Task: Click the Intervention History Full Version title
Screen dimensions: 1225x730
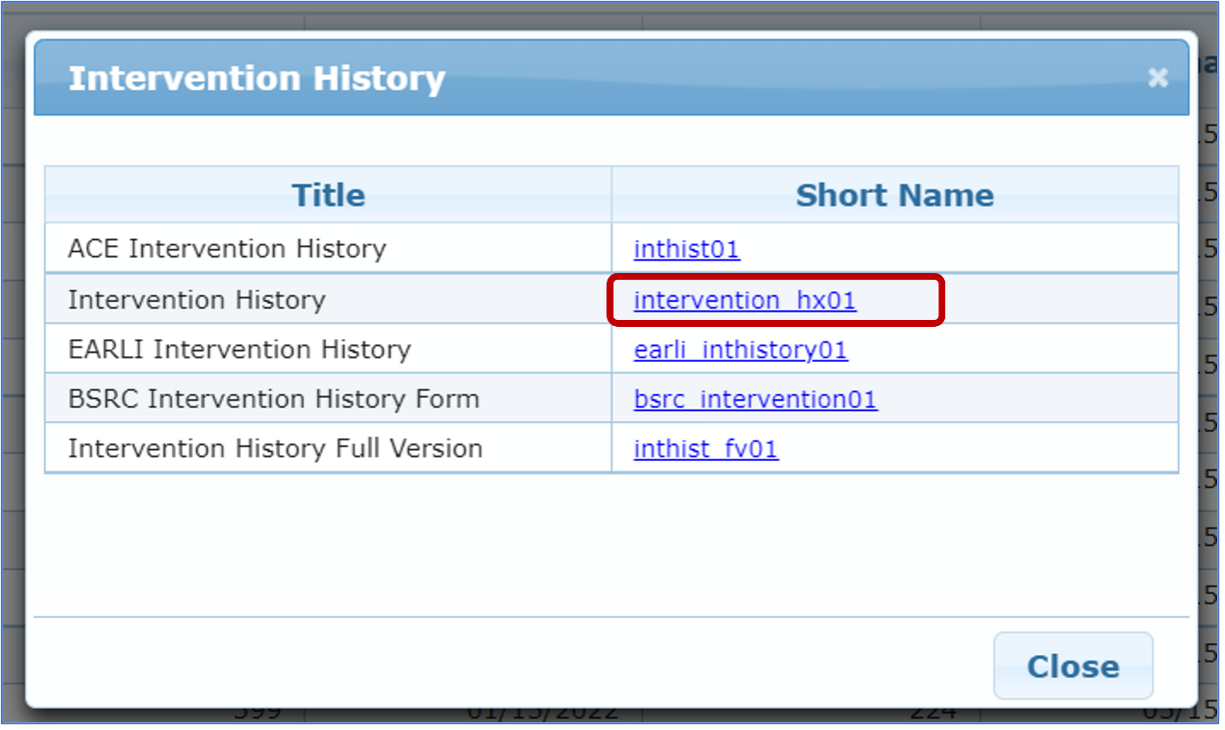Action: (275, 449)
